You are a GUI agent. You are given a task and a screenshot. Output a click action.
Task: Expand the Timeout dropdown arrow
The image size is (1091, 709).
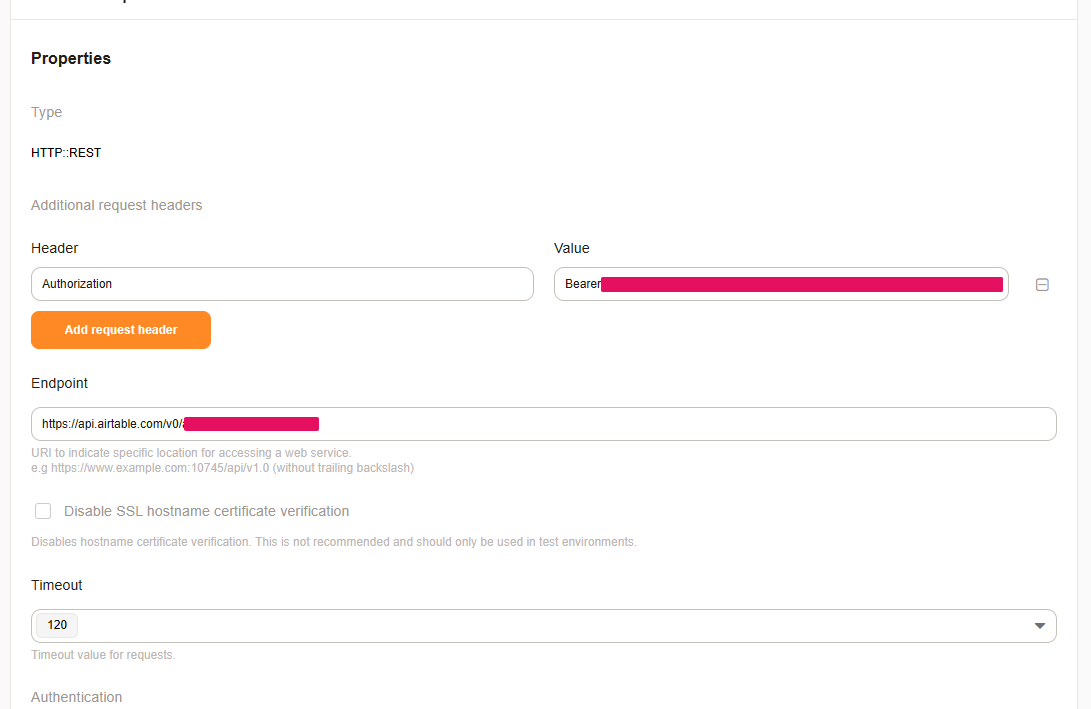tap(1039, 626)
